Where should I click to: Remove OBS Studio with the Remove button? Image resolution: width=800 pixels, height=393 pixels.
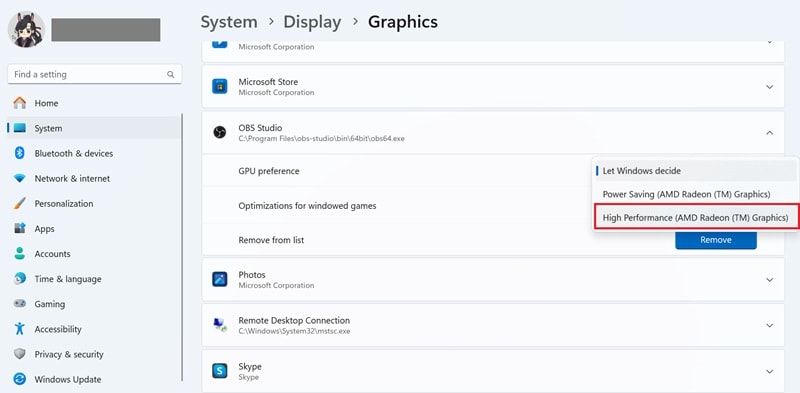click(x=716, y=240)
